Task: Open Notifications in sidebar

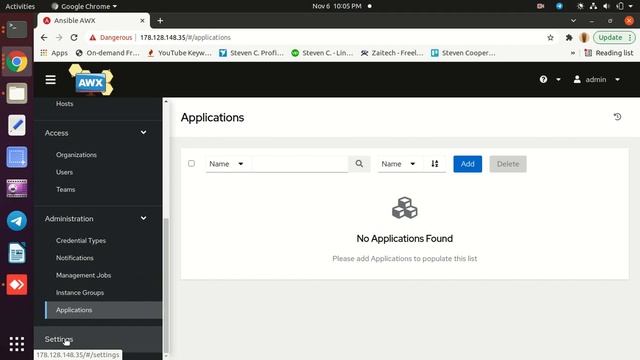Action: click(75, 258)
